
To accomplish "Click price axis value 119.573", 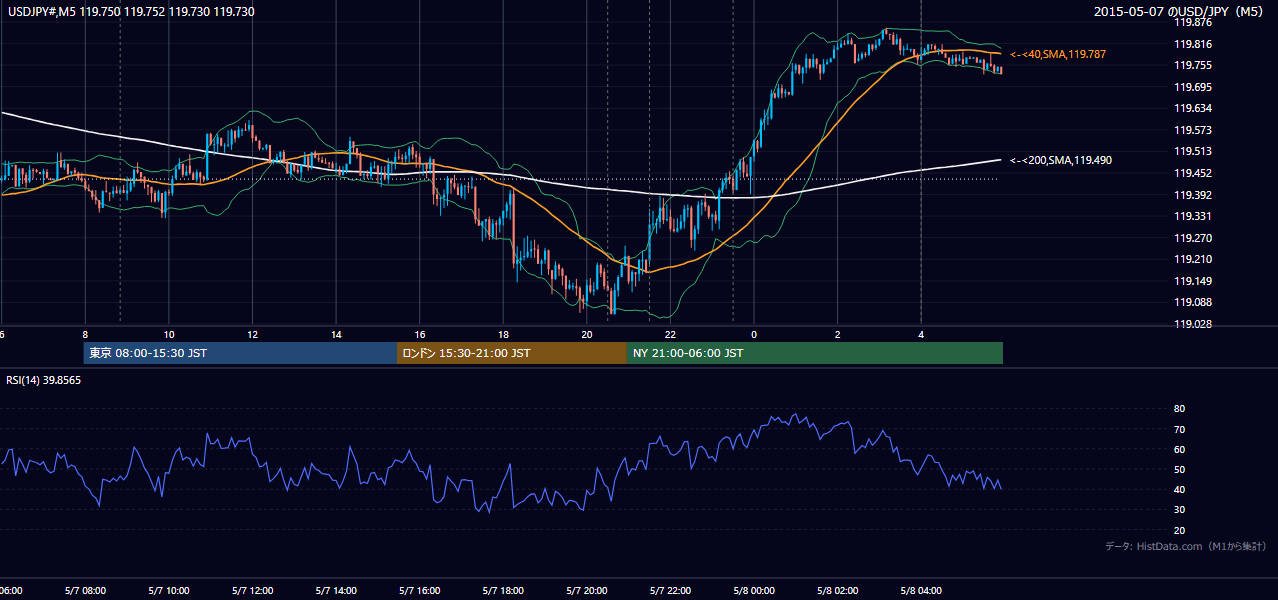I will pos(1193,130).
